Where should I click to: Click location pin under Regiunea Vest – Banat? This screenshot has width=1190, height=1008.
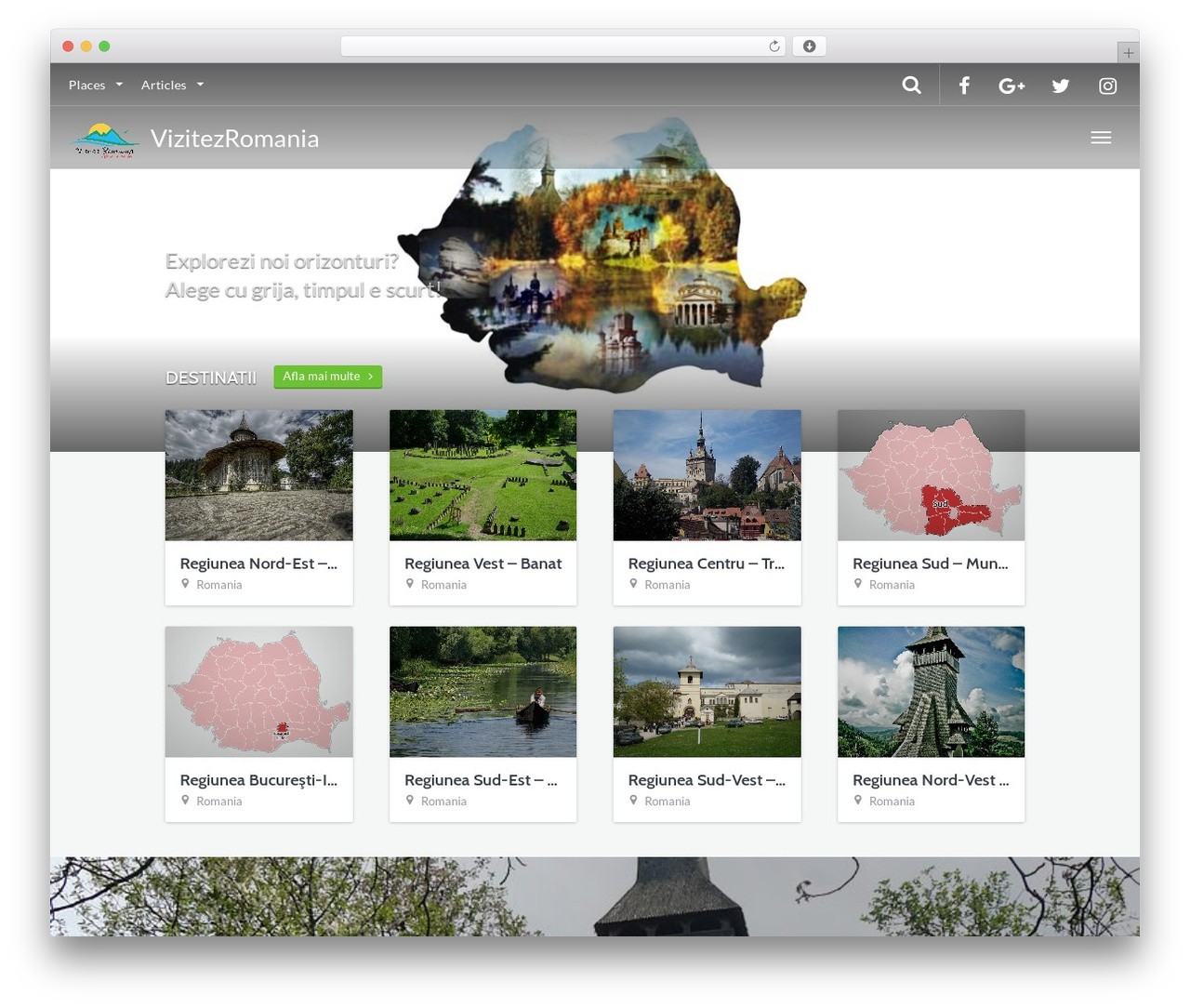pyautogui.click(x=409, y=584)
